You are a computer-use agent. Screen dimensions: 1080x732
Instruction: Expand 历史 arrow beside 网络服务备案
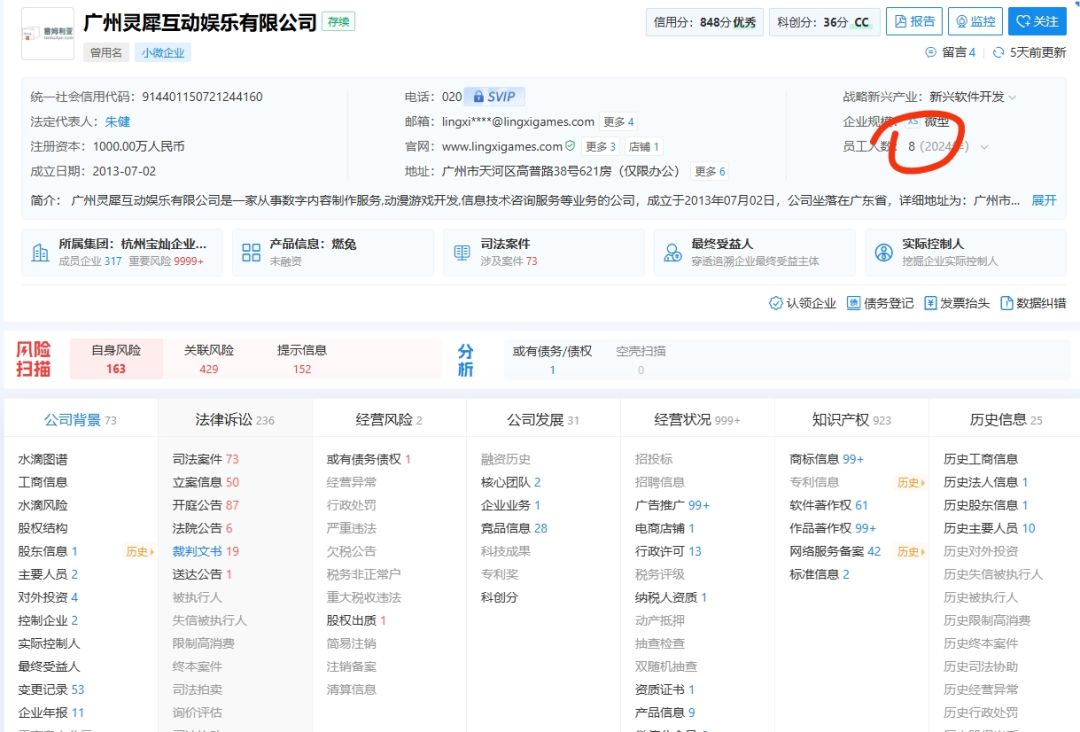pyautogui.click(x=911, y=552)
